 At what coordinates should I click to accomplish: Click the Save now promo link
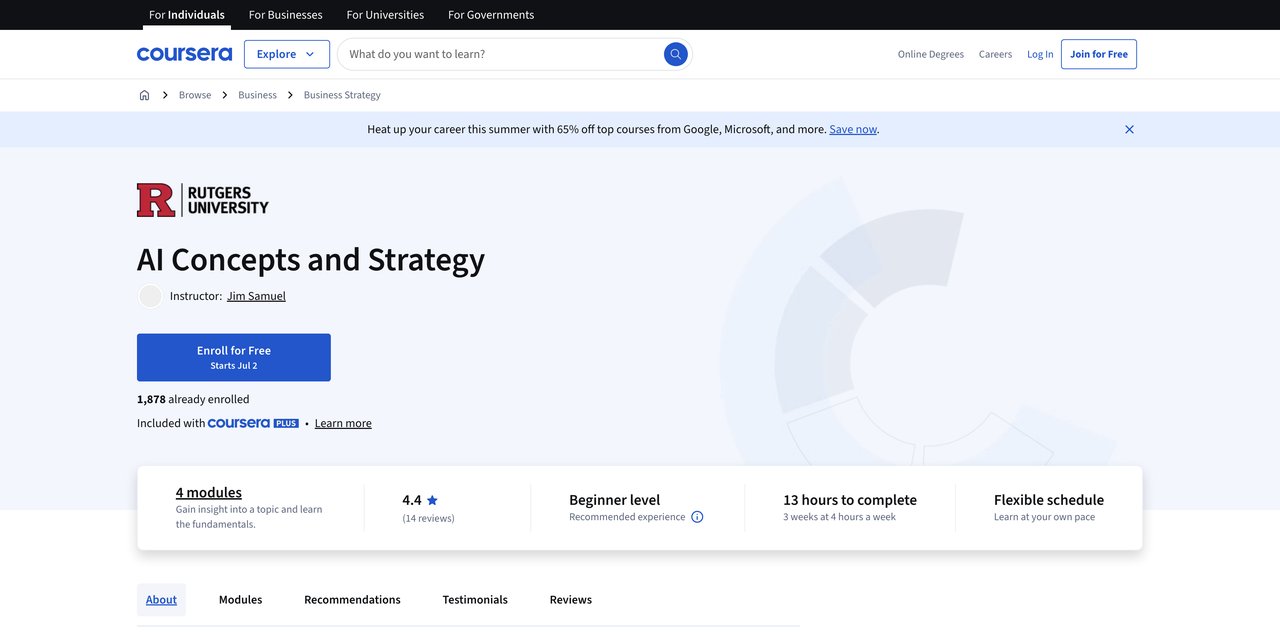(x=853, y=129)
